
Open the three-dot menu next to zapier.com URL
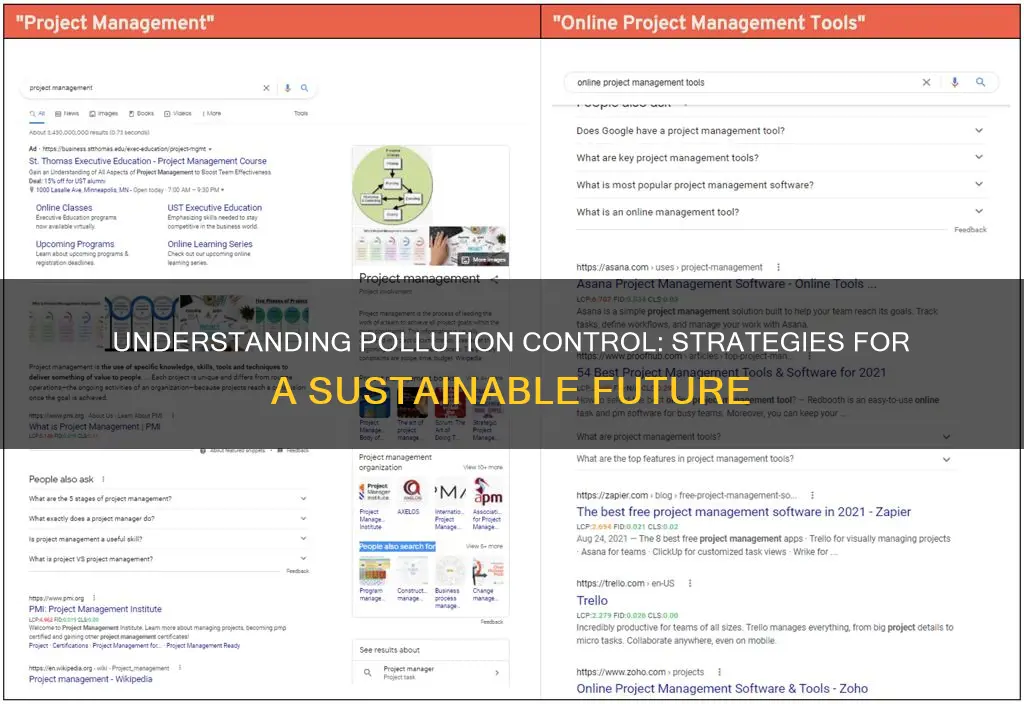pos(812,495)
